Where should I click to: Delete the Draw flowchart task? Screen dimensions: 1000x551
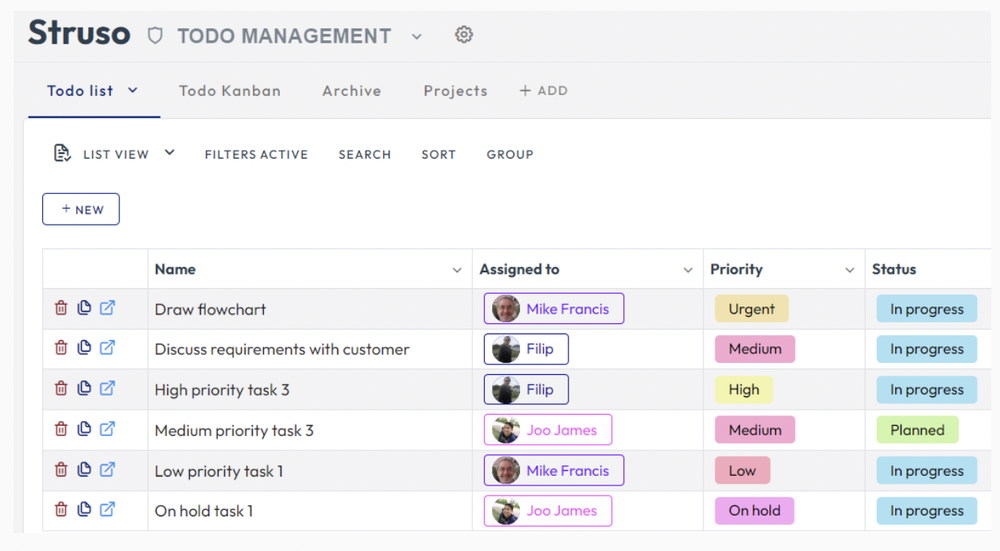(61, 307)
